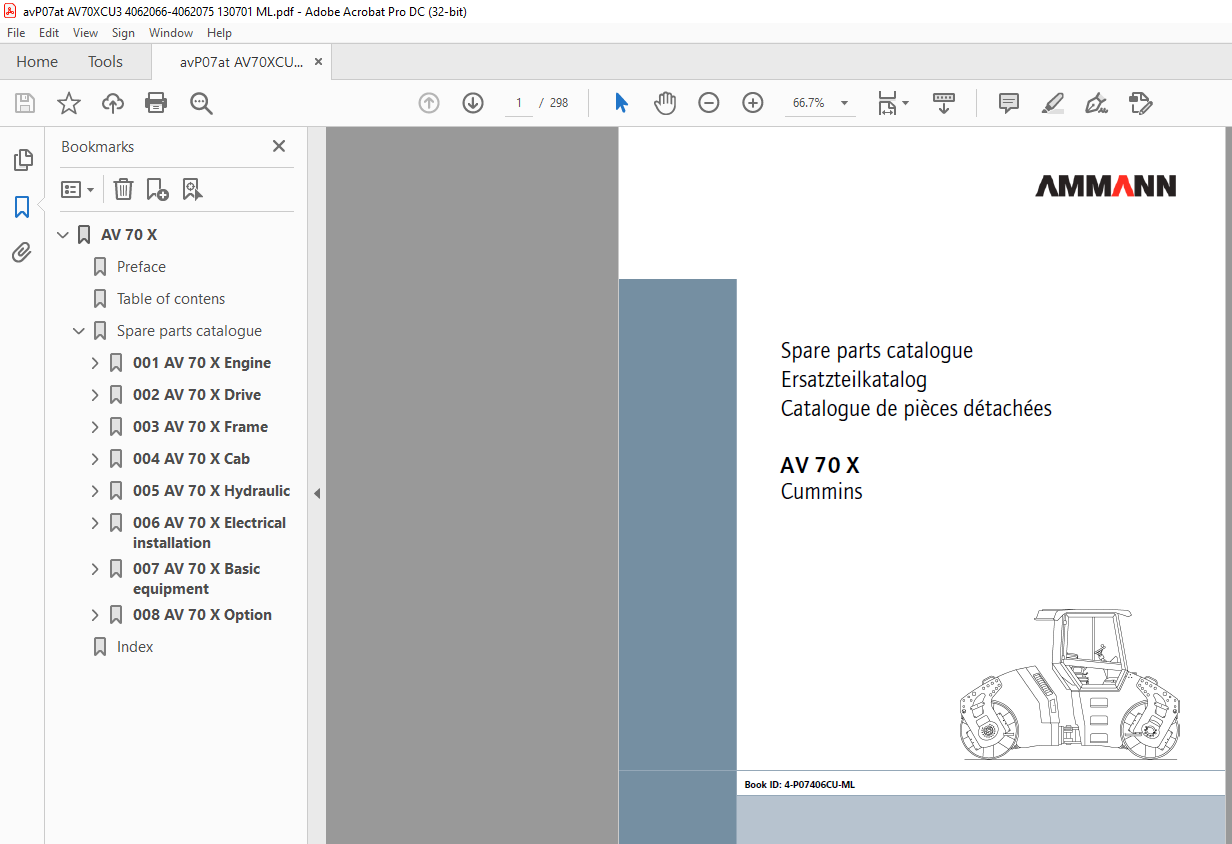This screenshot has width=1232, height=844.
Task: Open the Window menu
Action: [x=171, y=33]
